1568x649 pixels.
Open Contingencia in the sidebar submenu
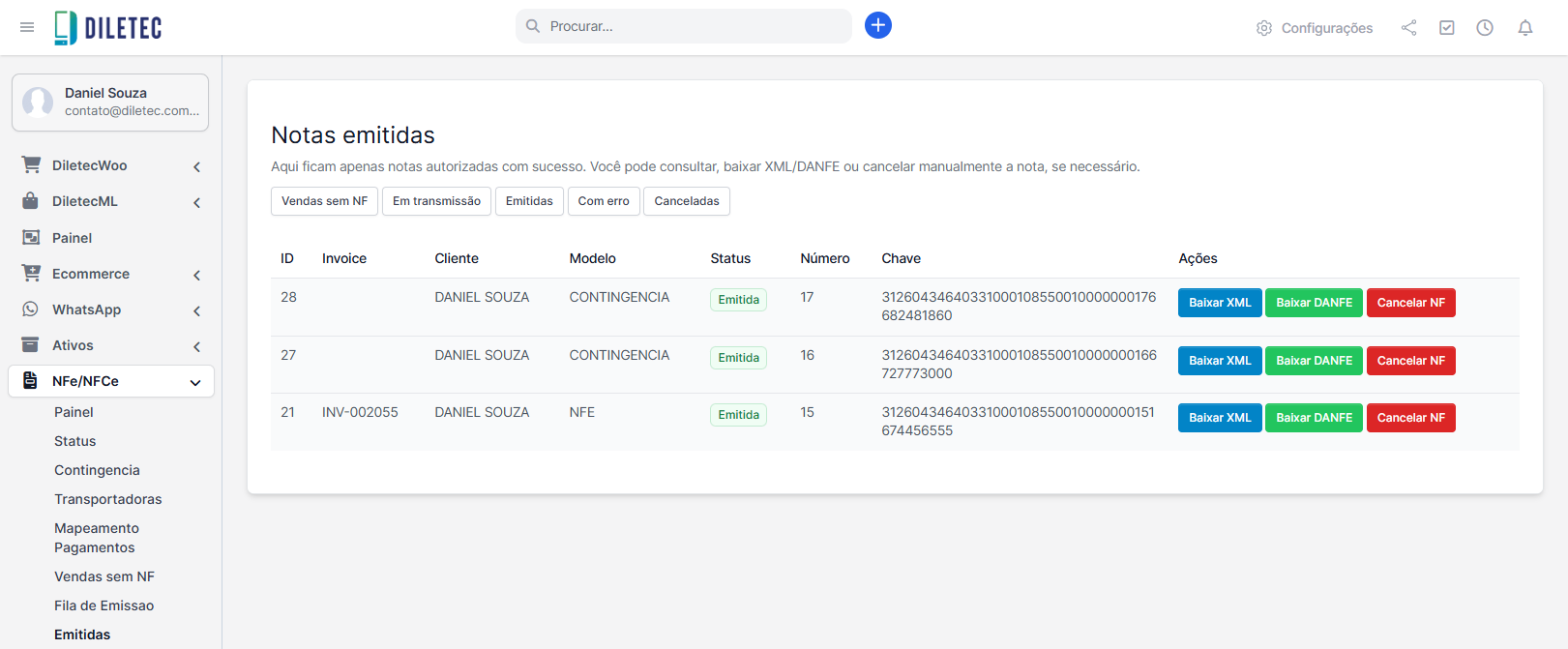click(97, 470)
